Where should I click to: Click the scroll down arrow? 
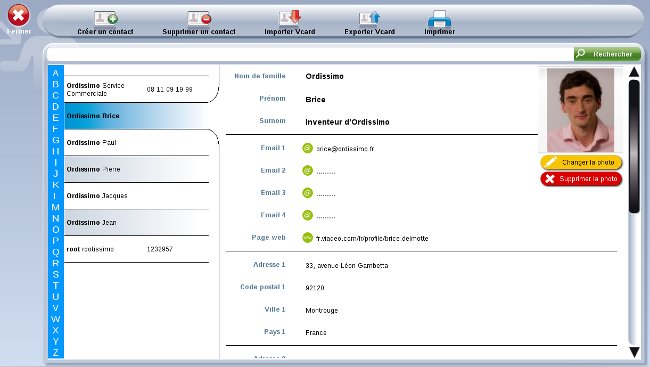[634, 352]
